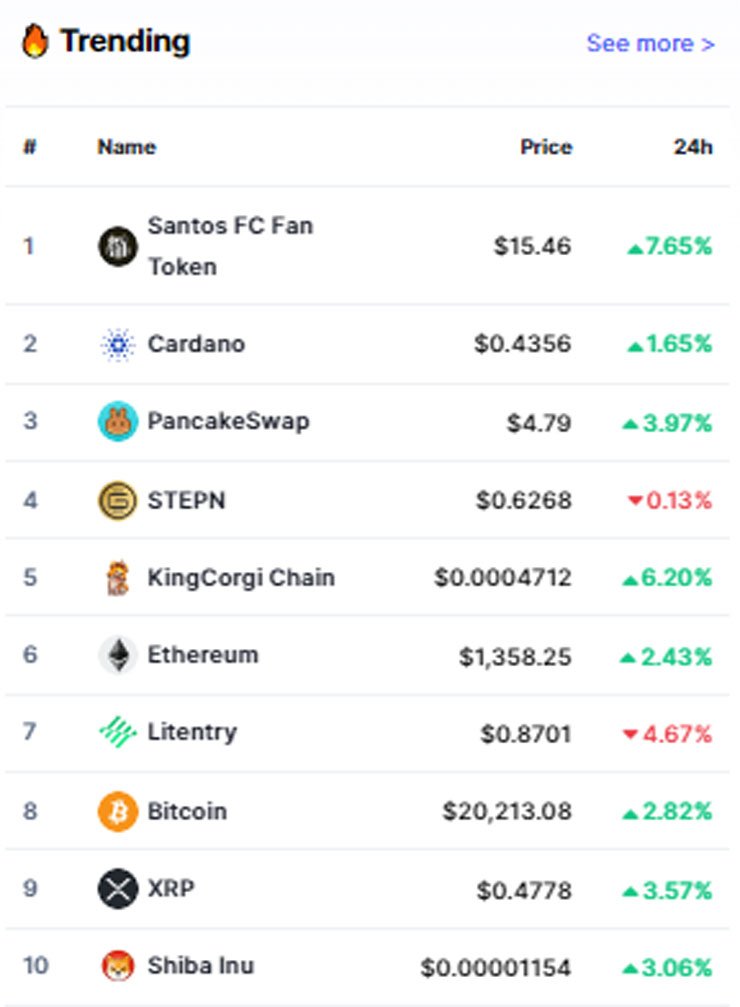Open the Ethereum diamond logo icon
740x1007 pixels.
click(x=118, y=655)
